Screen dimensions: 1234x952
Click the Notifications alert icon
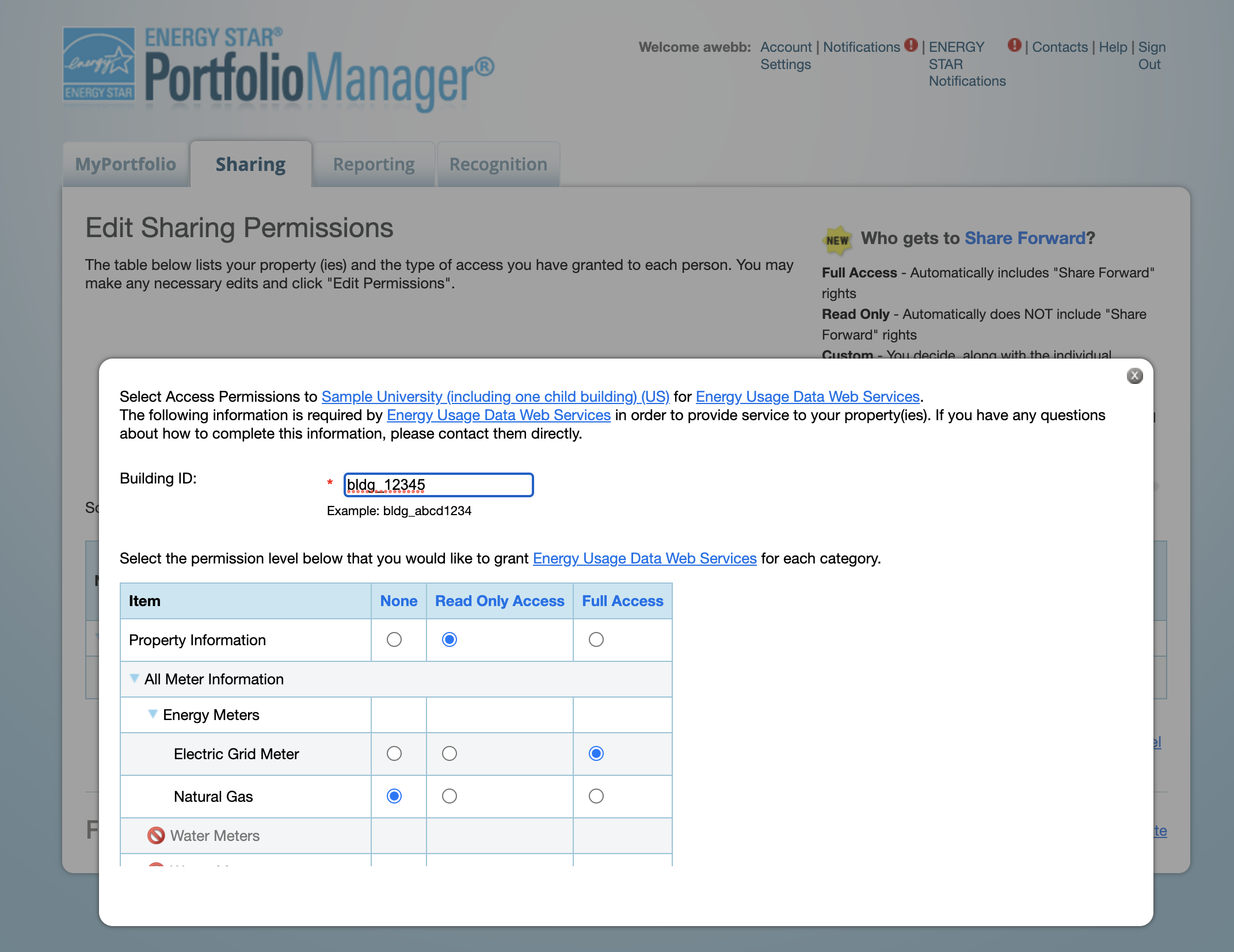click(x=911, y=45)
